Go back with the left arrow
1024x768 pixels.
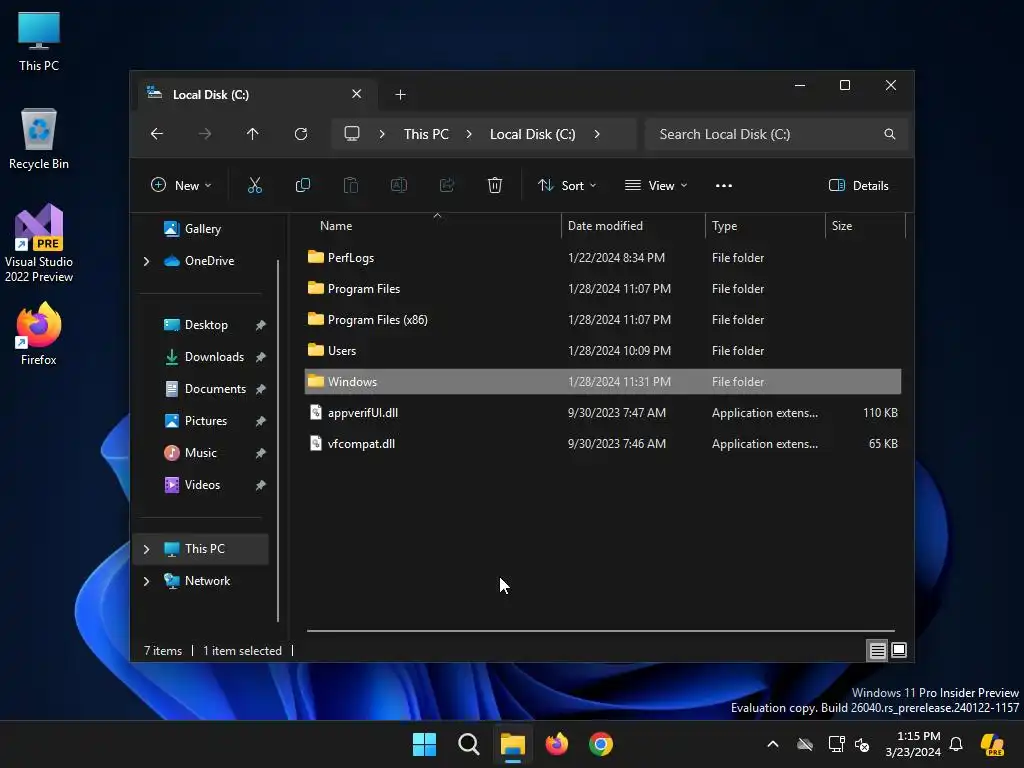coord(157,134)
